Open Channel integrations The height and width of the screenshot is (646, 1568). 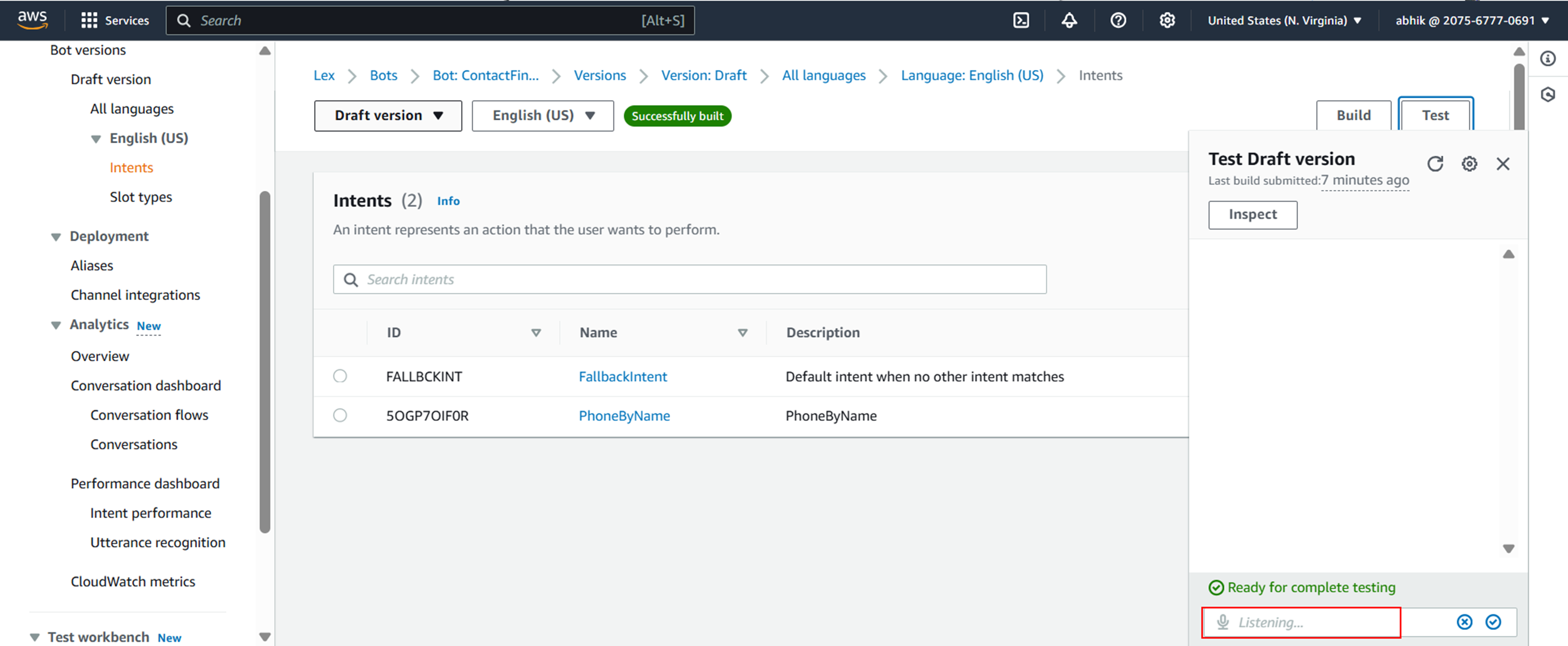click(x=134, y=295)
